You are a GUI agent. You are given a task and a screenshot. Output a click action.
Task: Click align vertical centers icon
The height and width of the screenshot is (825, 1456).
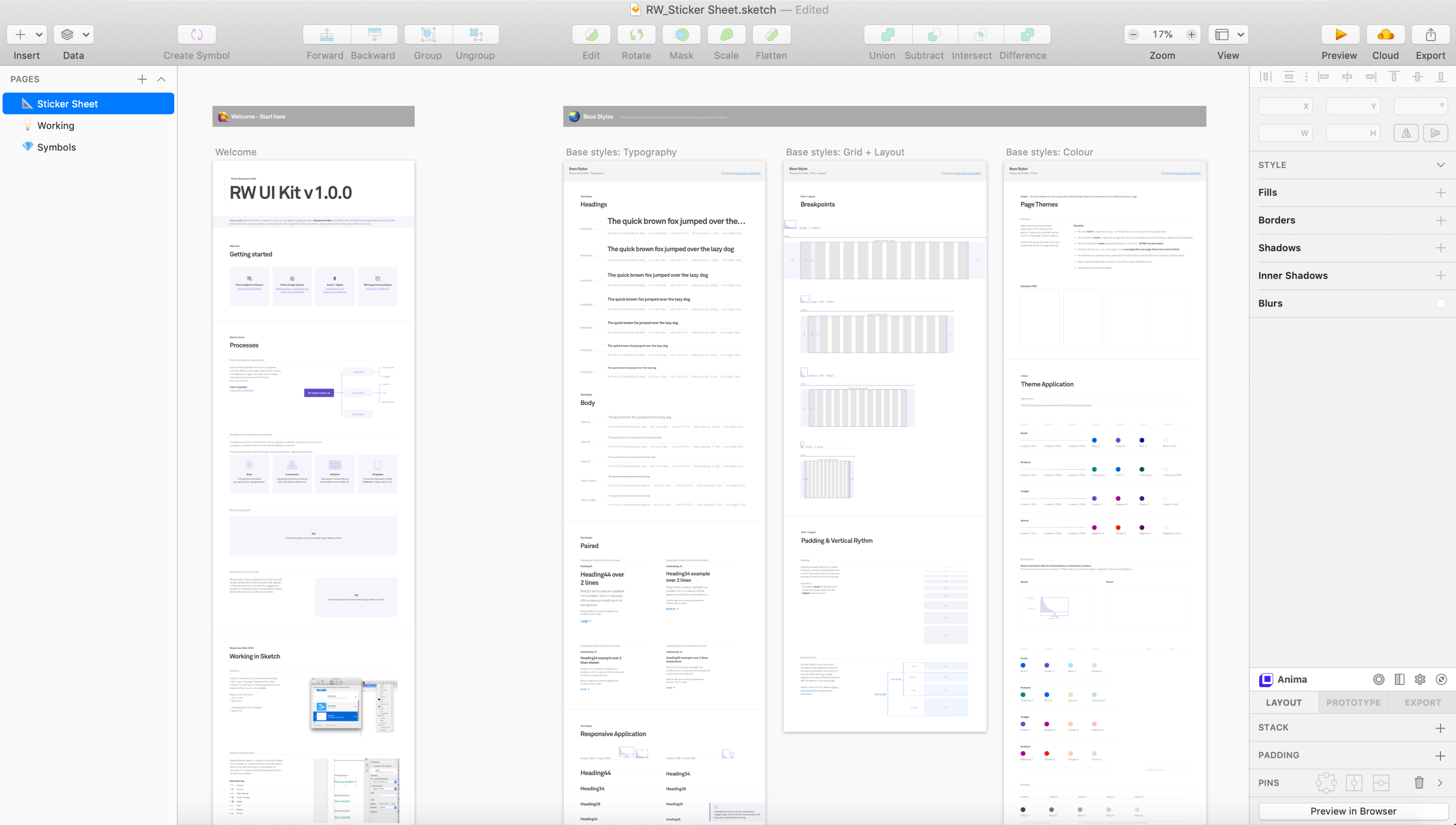[x=1417, y=76]
